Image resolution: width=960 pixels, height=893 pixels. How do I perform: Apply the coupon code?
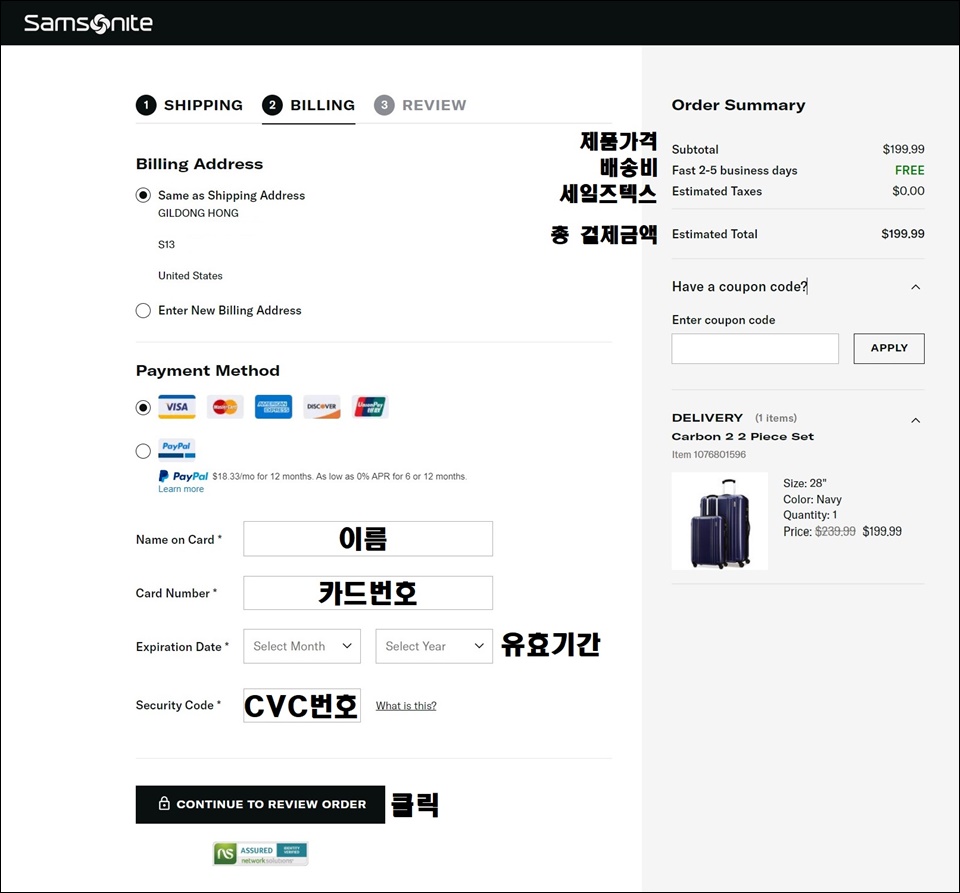889,348
